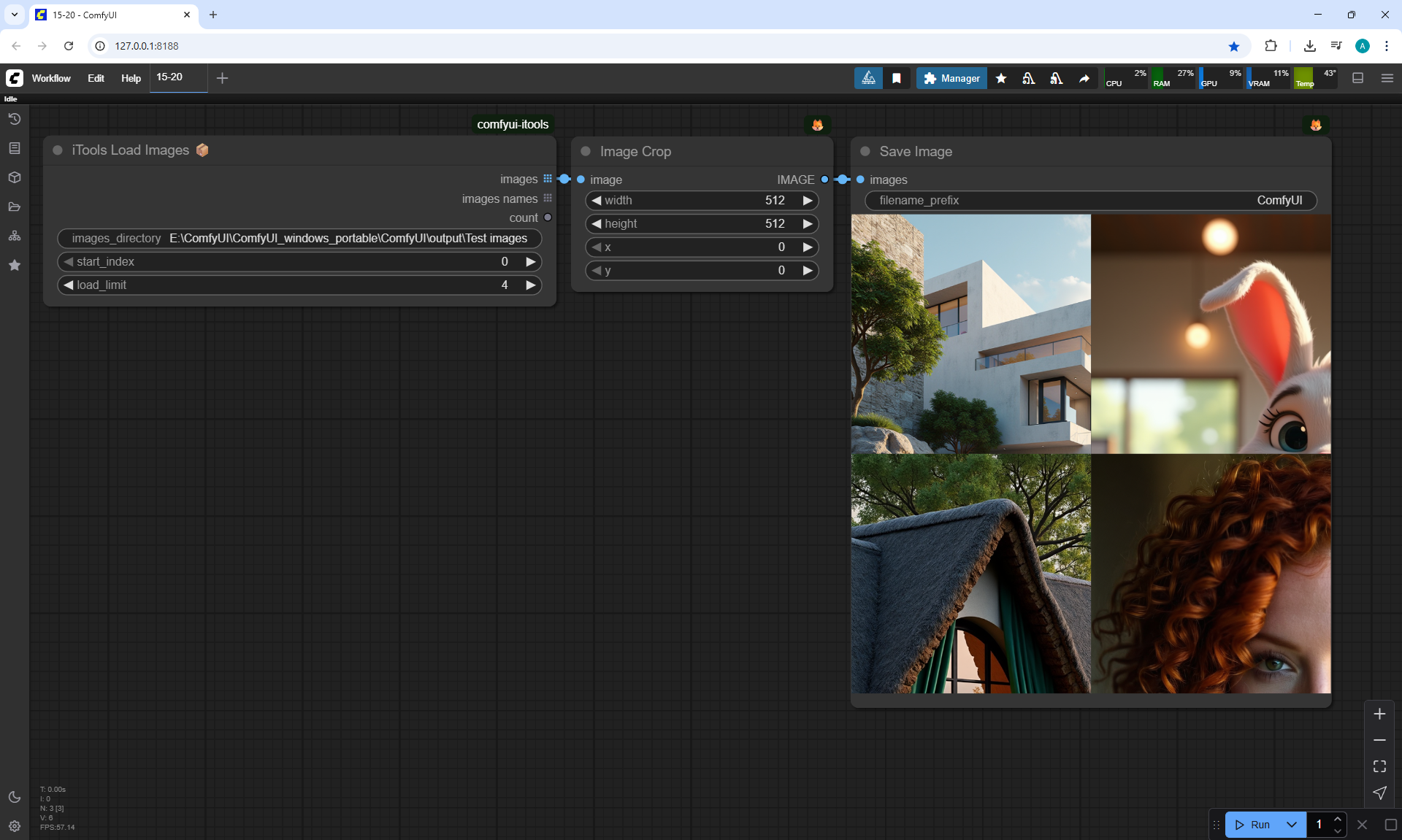Open the Edit menu
1402x840 pixels.
tap(96, 78)
